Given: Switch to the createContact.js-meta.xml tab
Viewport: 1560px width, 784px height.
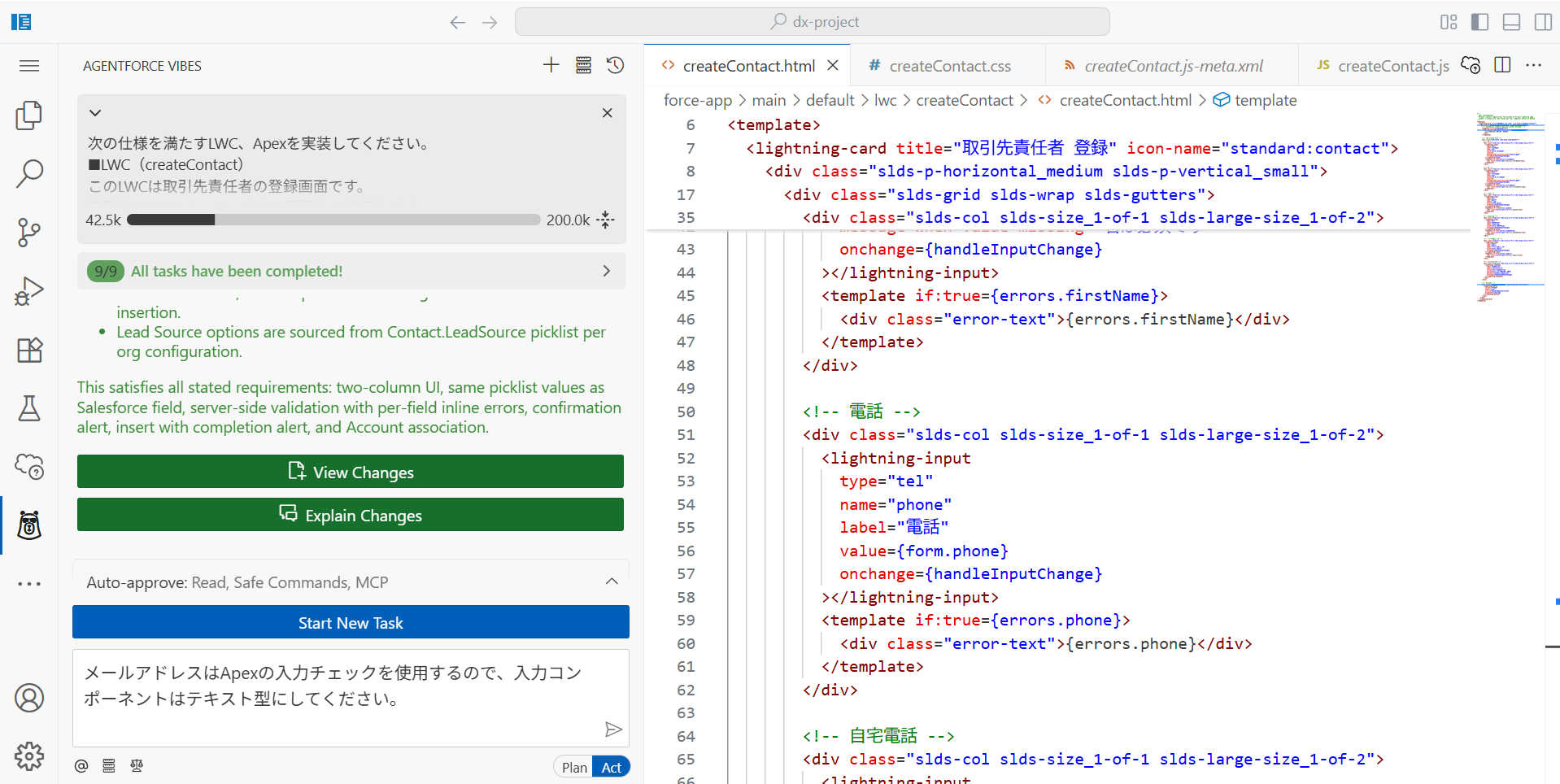Looking at the screenshot, I should click(x=1173, y=66).
